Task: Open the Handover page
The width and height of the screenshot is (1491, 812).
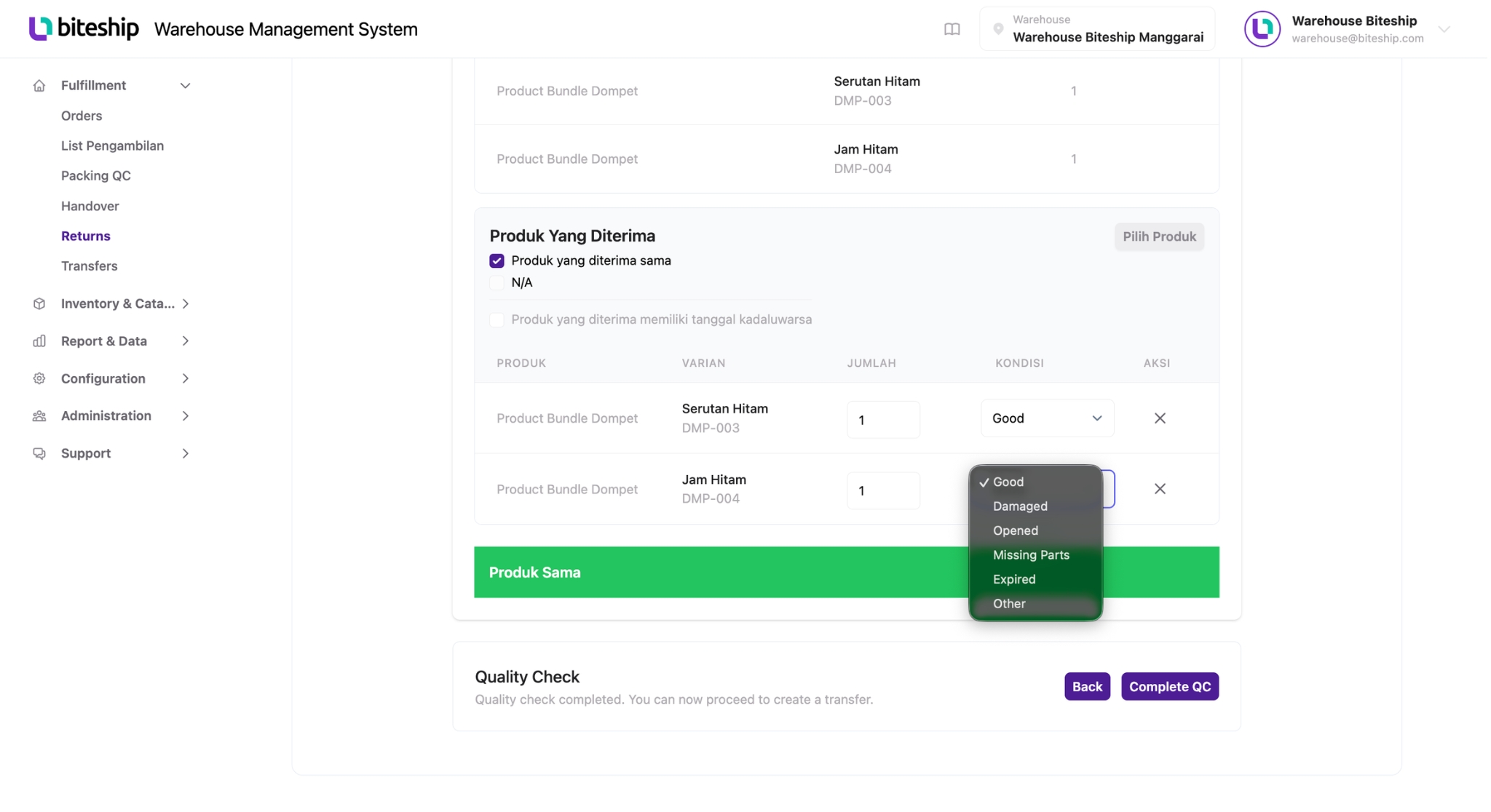Action: coord(90,206)
